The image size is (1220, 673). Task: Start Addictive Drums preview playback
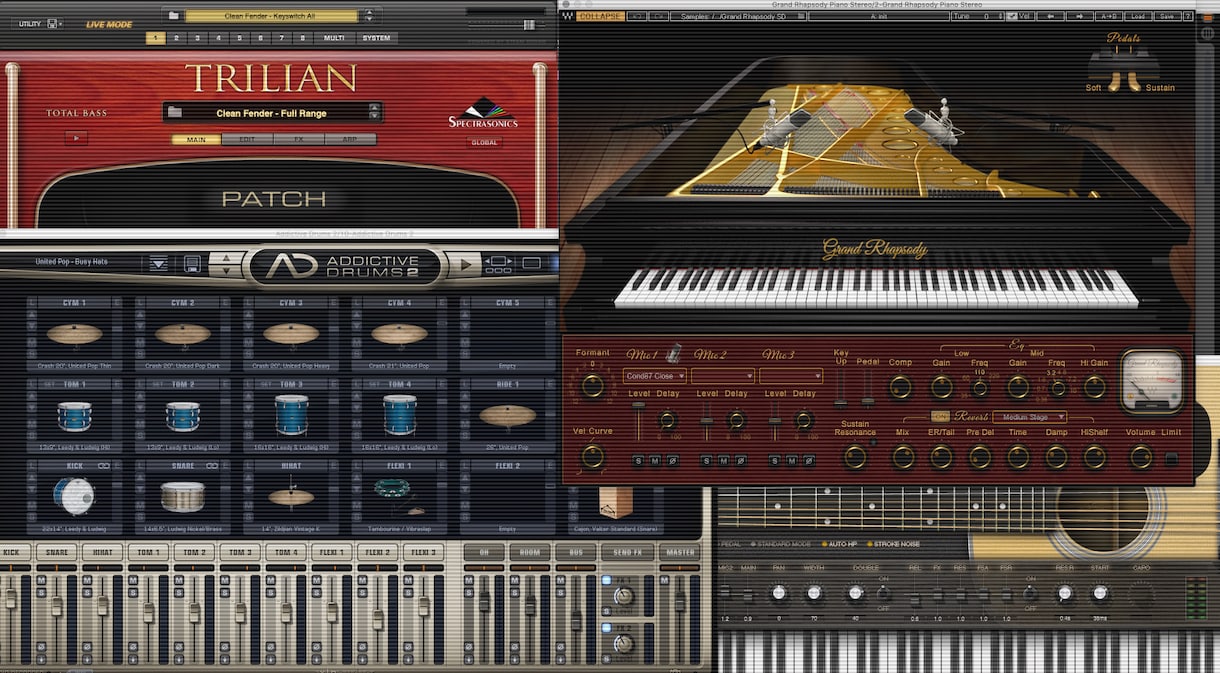465,264
